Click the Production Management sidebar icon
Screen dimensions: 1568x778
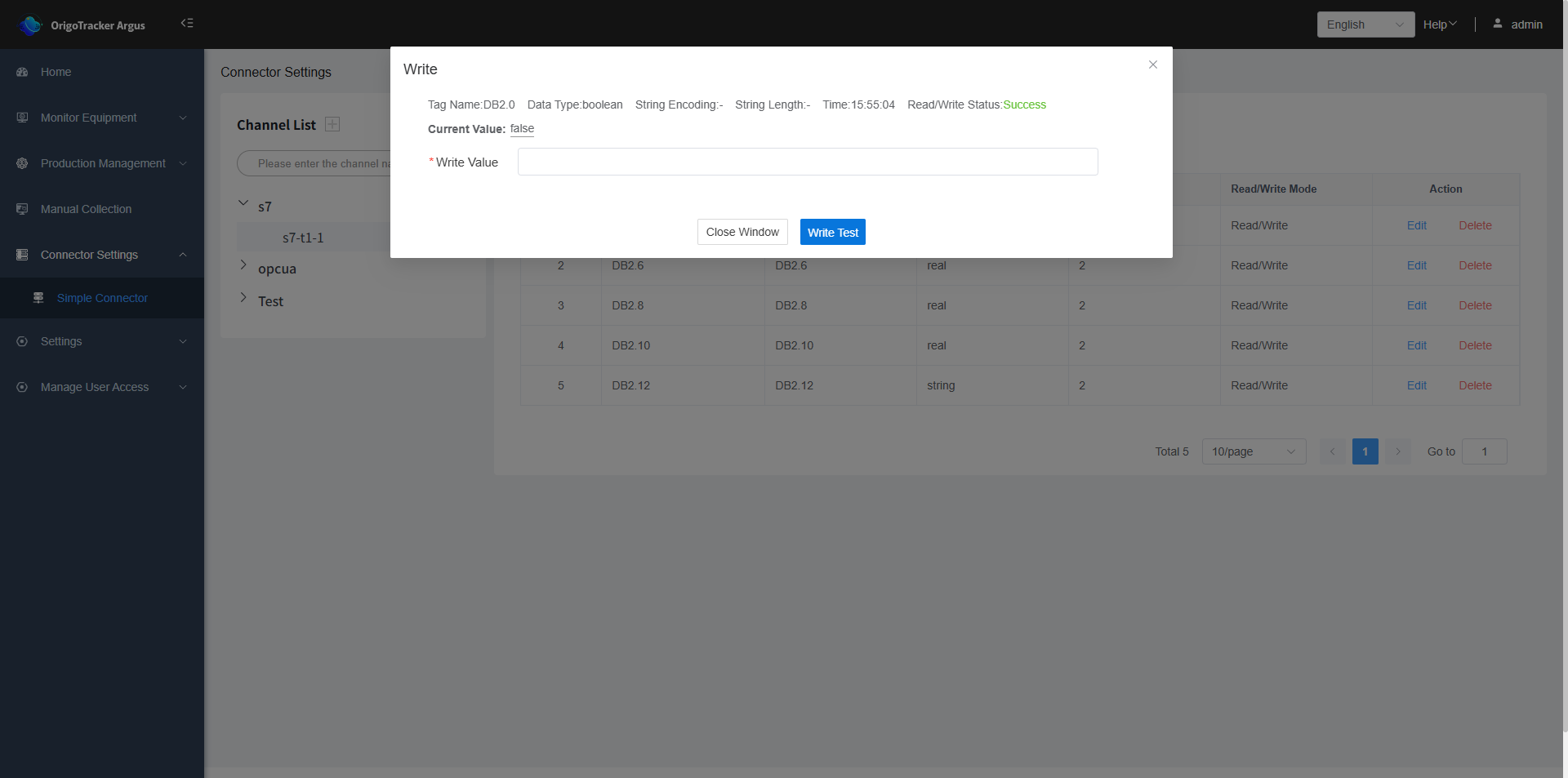pos(22,164)
